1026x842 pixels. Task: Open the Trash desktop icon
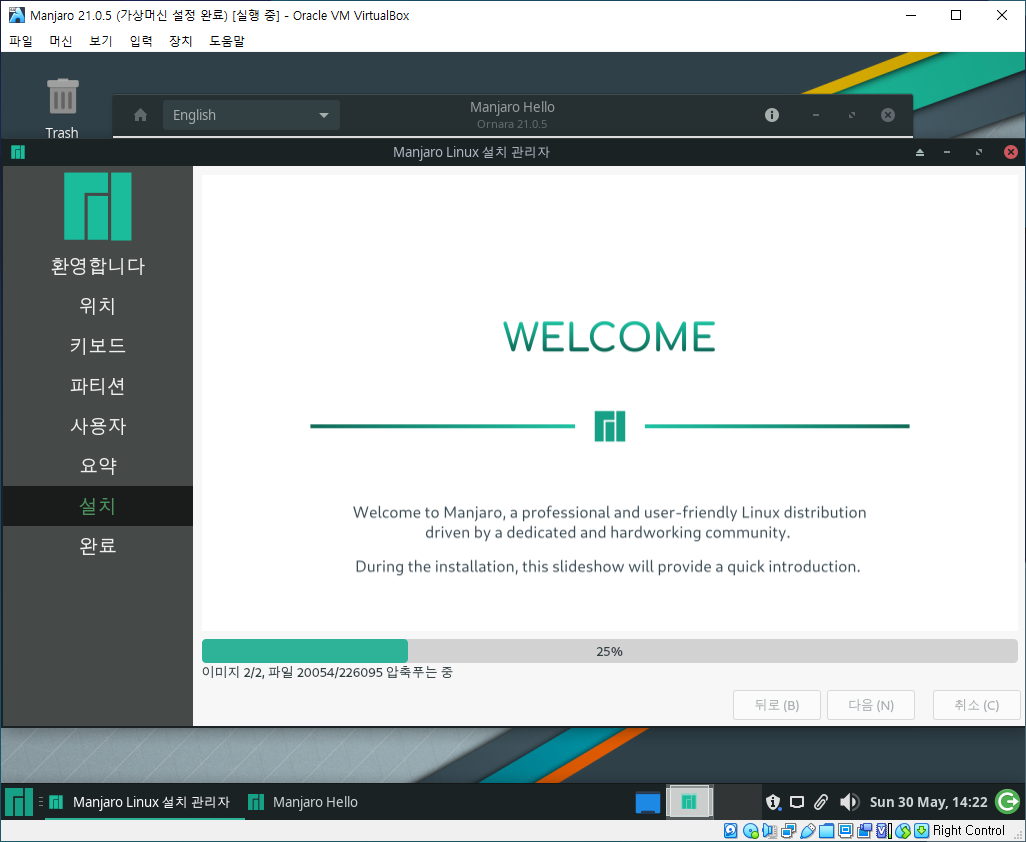click(62, 107)
